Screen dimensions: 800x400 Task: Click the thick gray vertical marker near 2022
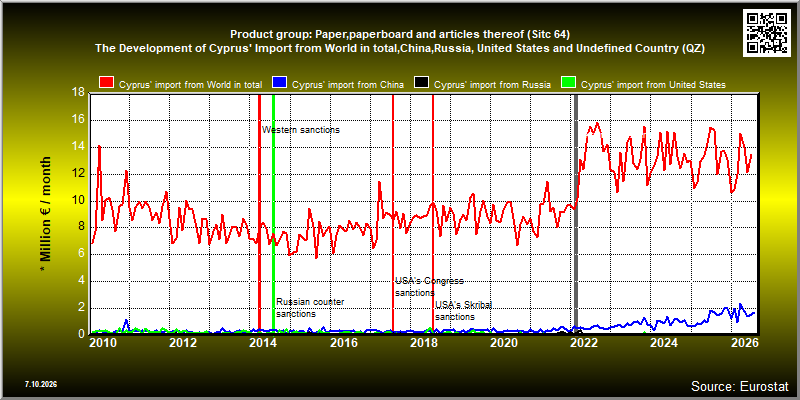[x=576, y=214]
